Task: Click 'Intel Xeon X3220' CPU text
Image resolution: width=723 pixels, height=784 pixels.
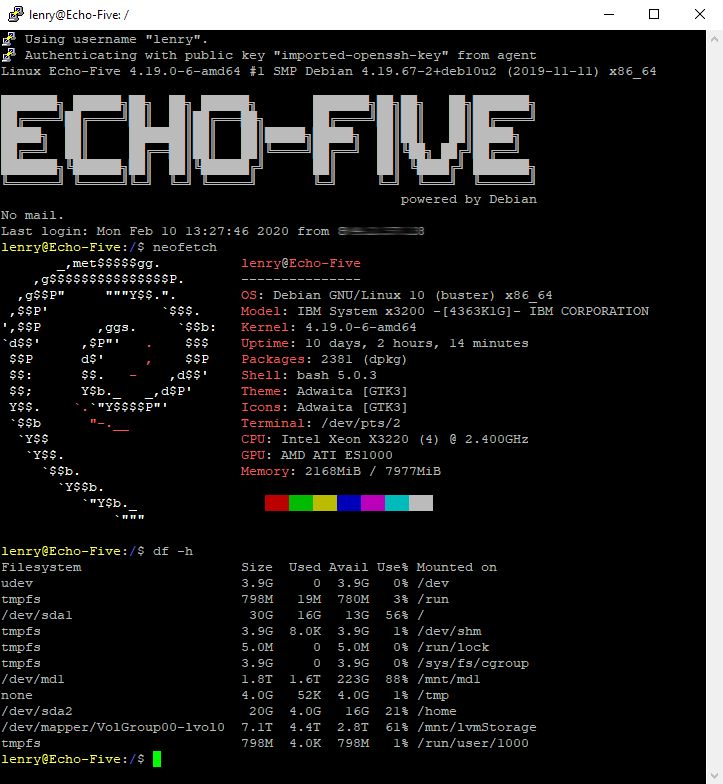Action: click(x=345, y=439)
